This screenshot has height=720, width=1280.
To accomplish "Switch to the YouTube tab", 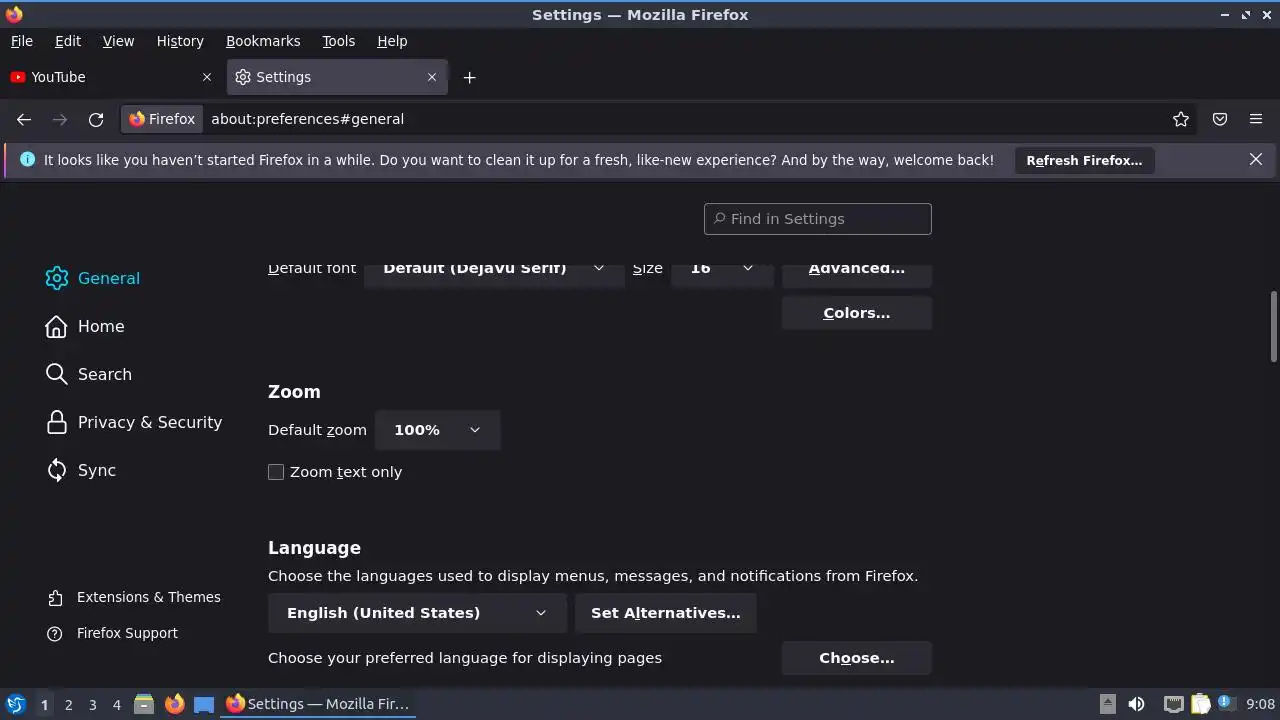I will pyautogui.click(x=112, y=77).
